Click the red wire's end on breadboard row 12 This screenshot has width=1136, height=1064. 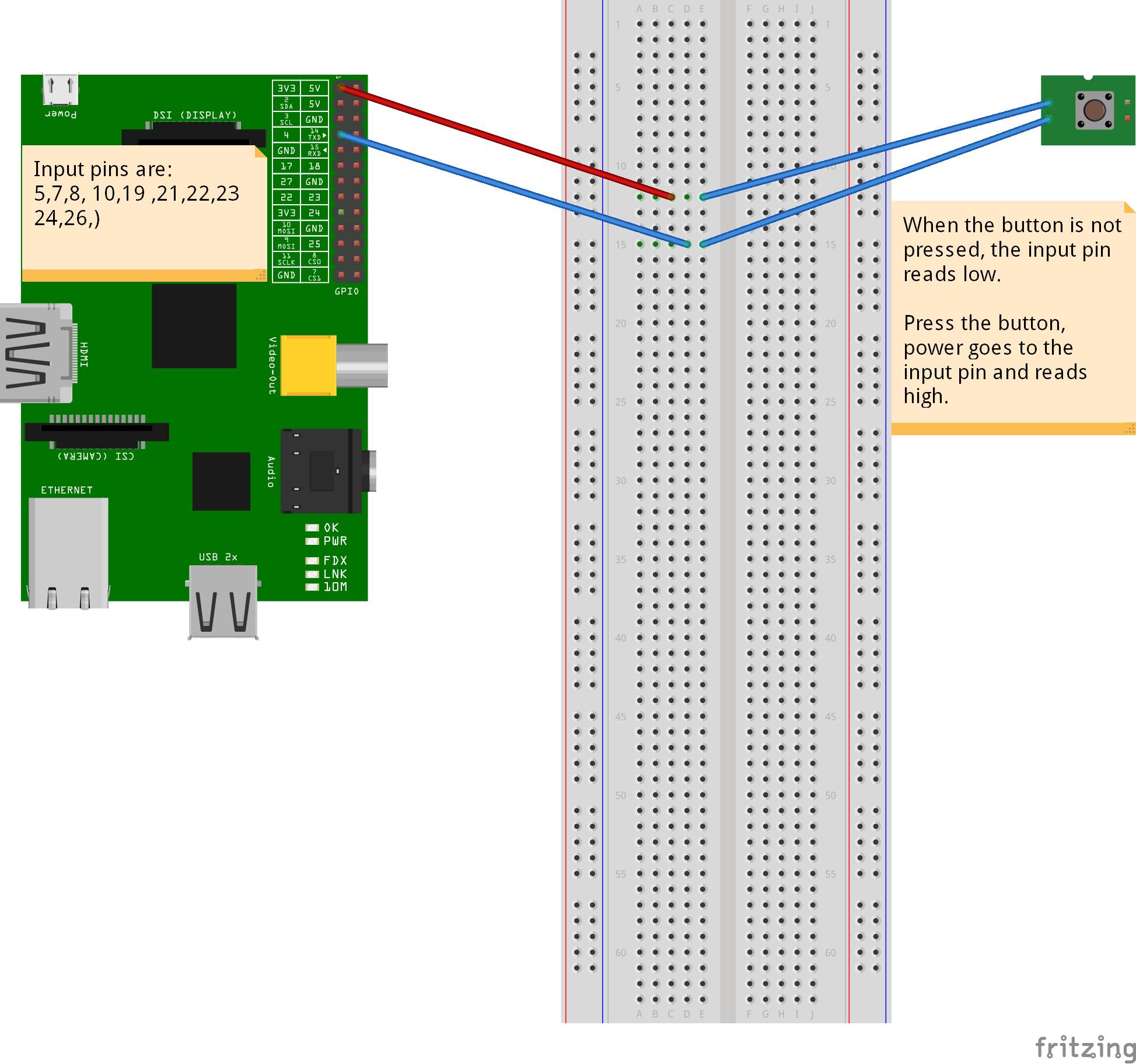tap(672, 197)
